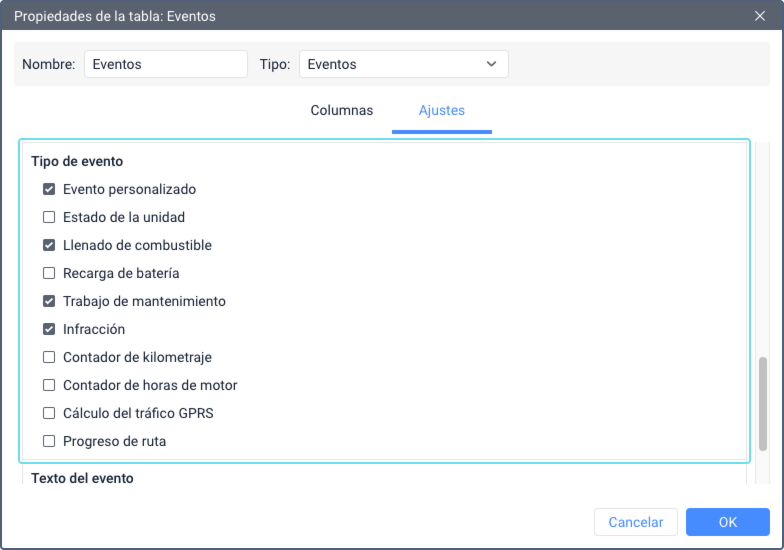Screen dimensions: 784x550
Task: Confirm with the OK button
Action: (728, 522)
